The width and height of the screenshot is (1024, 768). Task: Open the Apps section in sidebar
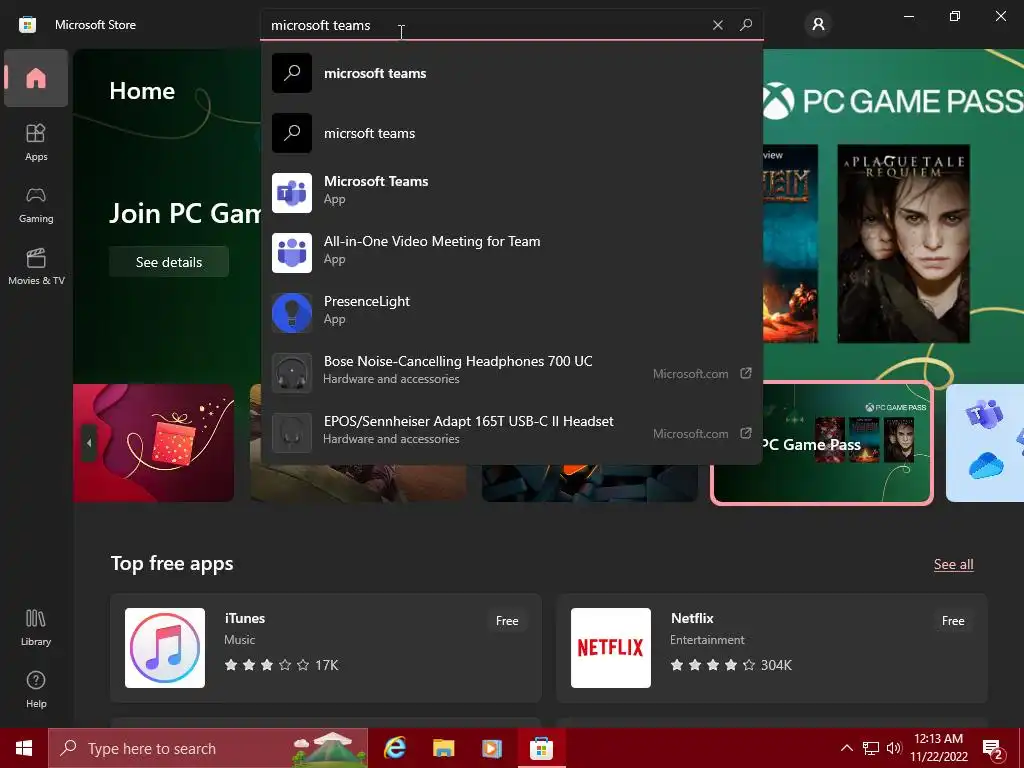point(36,142)
